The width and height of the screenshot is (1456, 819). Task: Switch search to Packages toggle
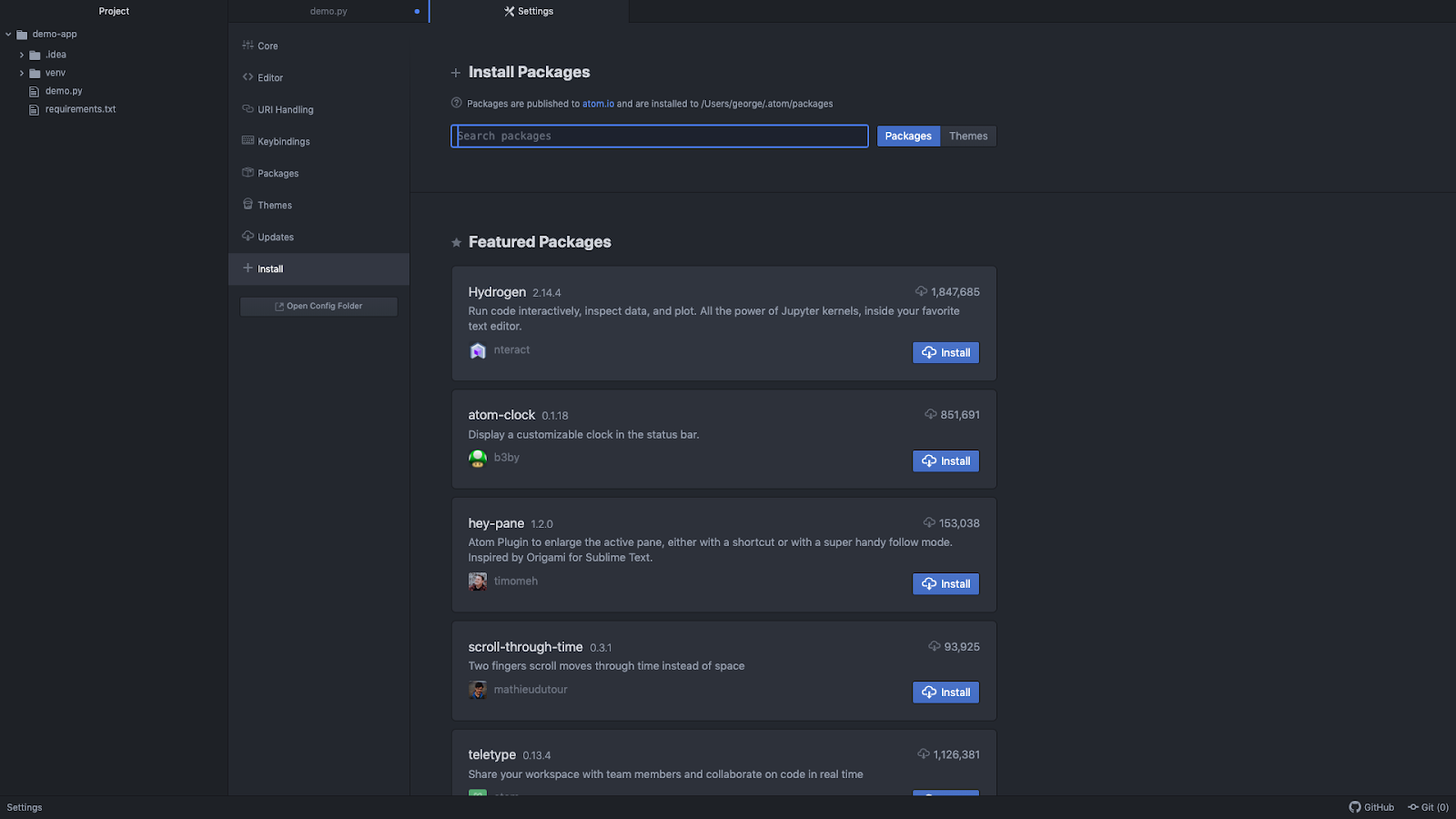pos(908,136)
